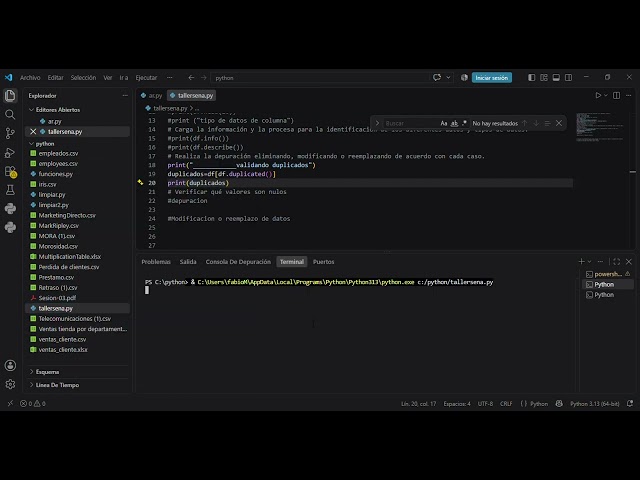Go to previous match arrow
The image size is (640, 480).
524,123
